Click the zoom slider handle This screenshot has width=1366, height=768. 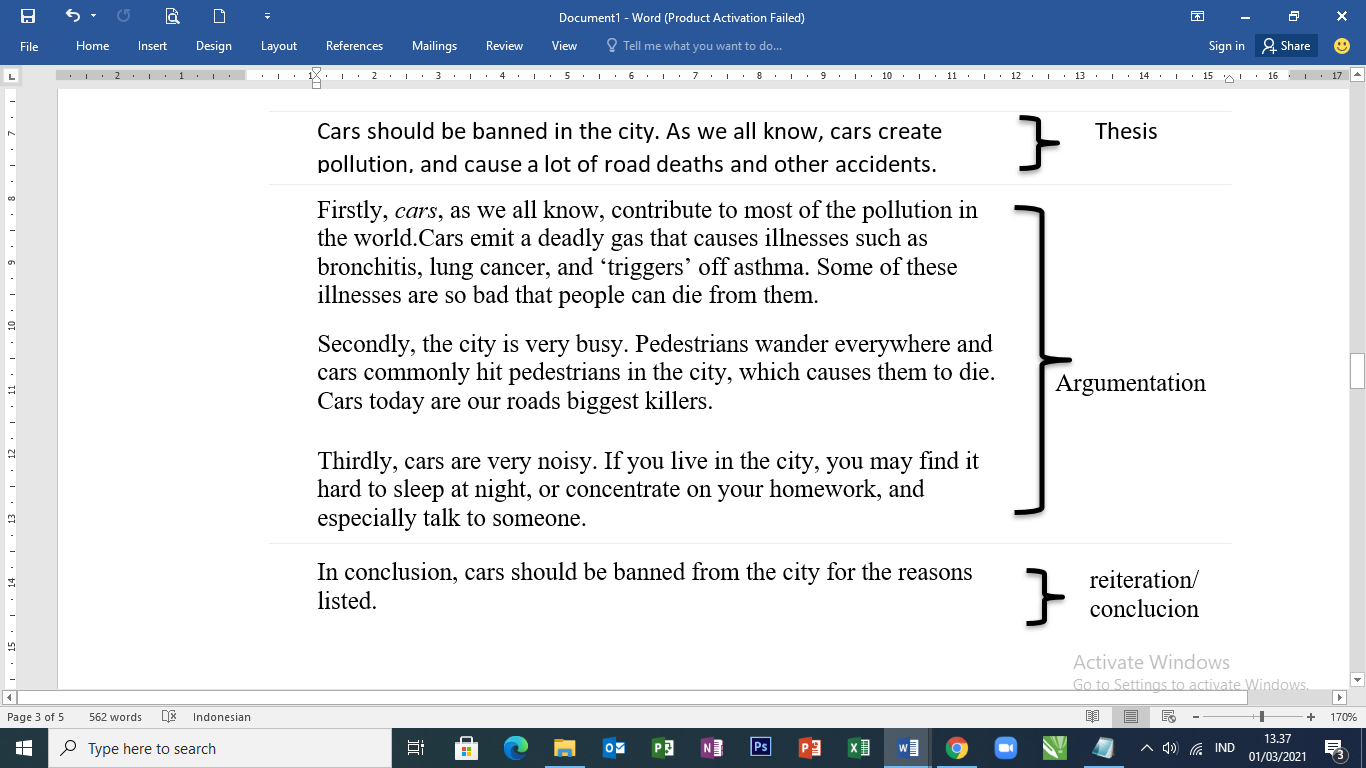[1262, 717]
